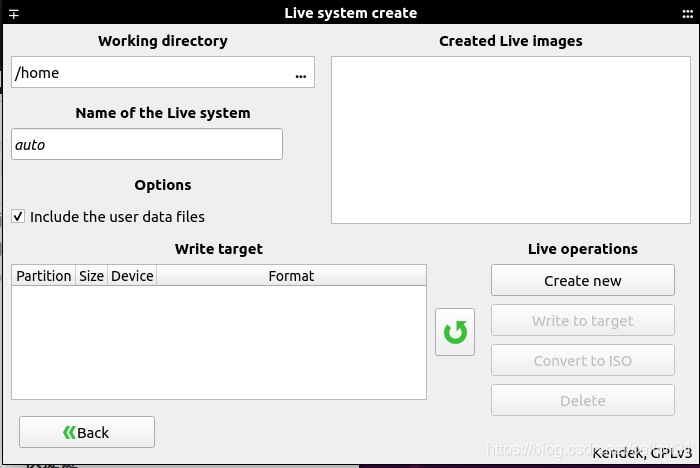Screen dimensions: 700x468
Task: Sort by the Size column header
Action: point(92,276)
